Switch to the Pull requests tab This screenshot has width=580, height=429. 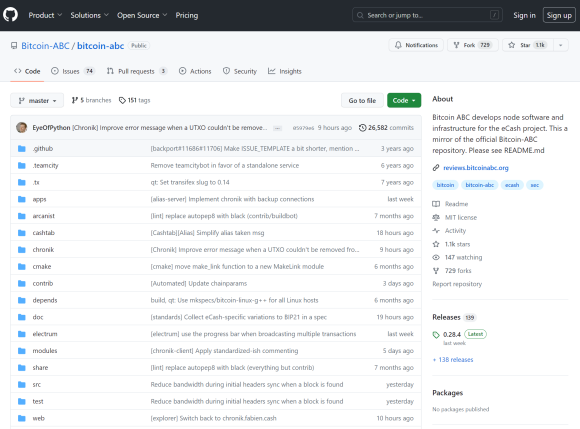[x=137, y=71]
